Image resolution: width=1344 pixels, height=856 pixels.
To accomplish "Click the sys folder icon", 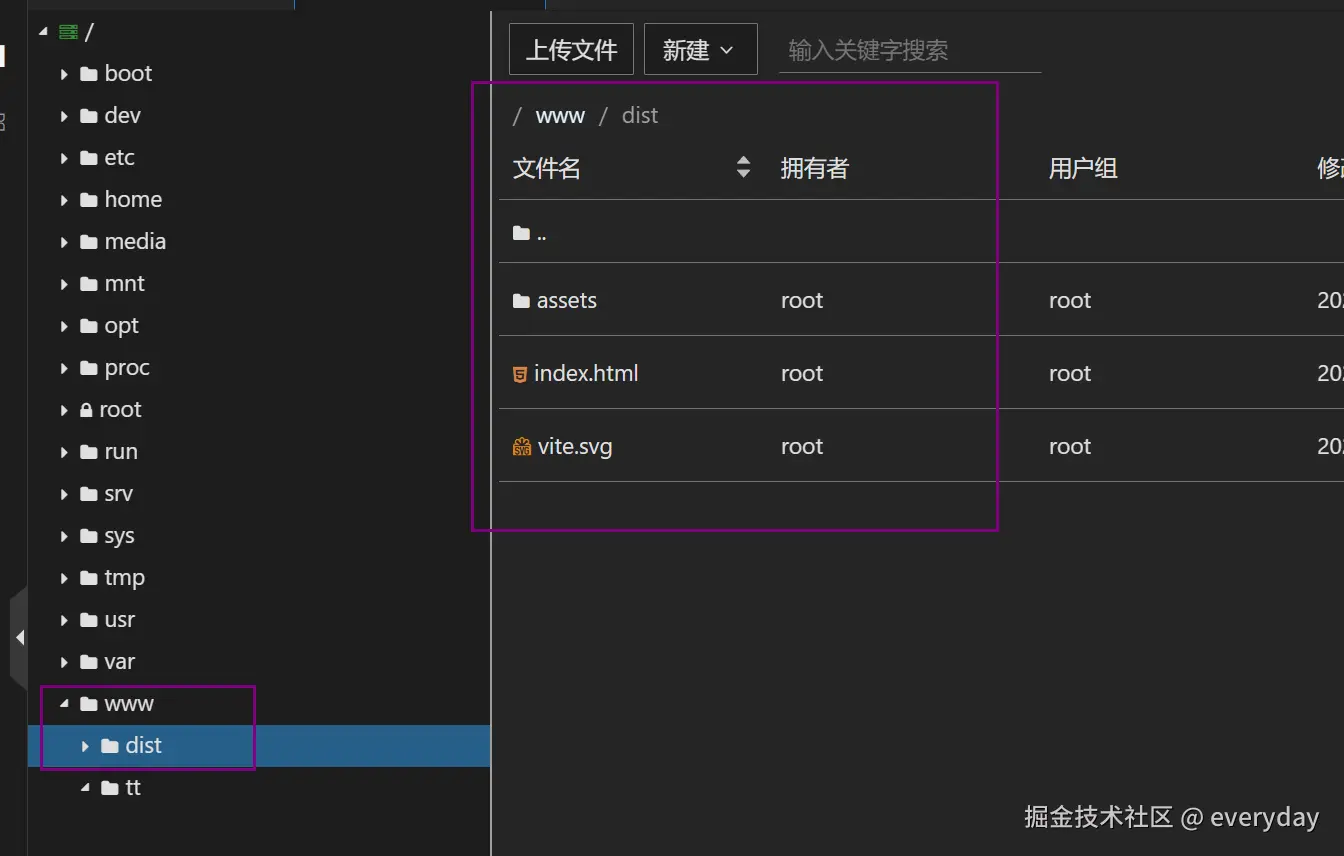I will [89, 536].
